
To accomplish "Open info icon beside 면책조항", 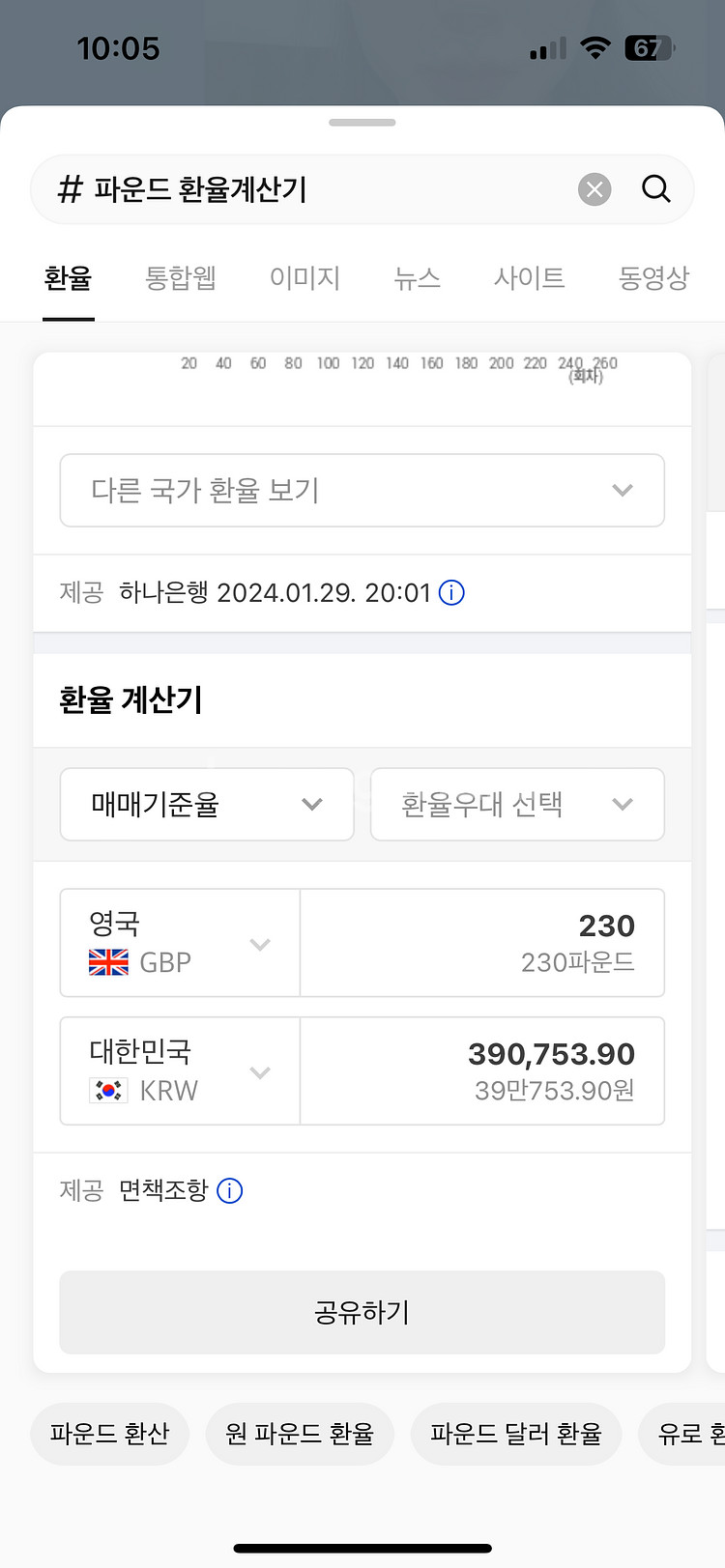I will 230,1190.
